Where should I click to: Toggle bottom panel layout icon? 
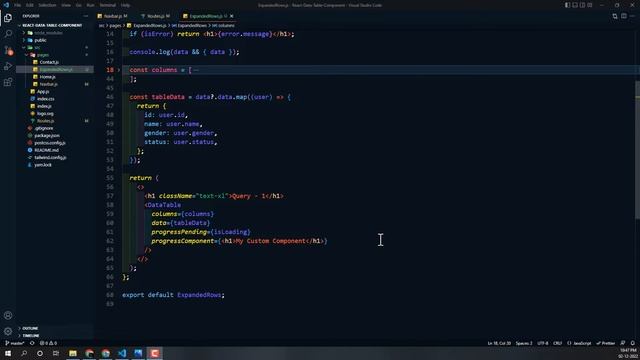click(x=575, y=5)
